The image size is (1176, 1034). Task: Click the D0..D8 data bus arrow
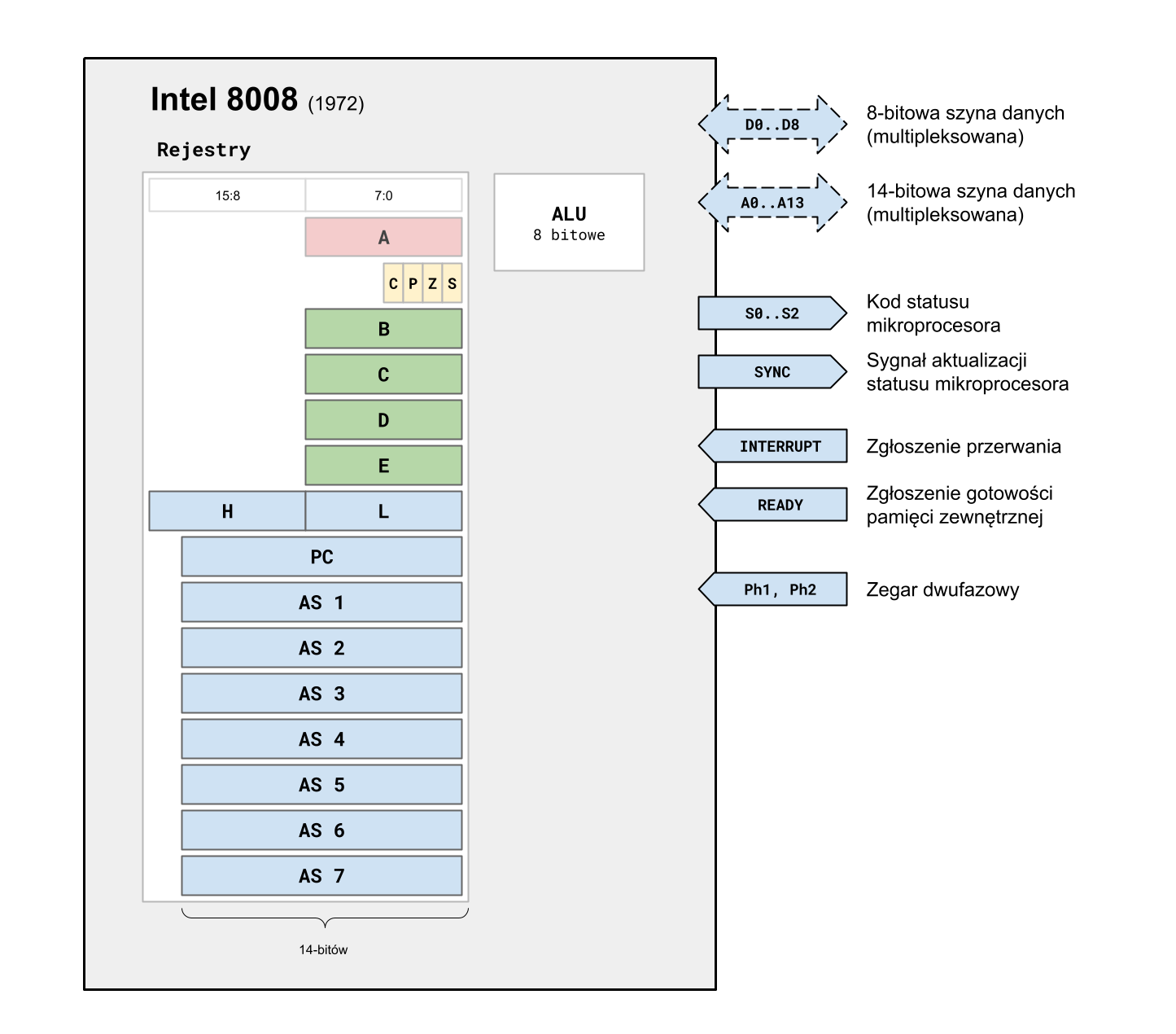pos(772,125)
